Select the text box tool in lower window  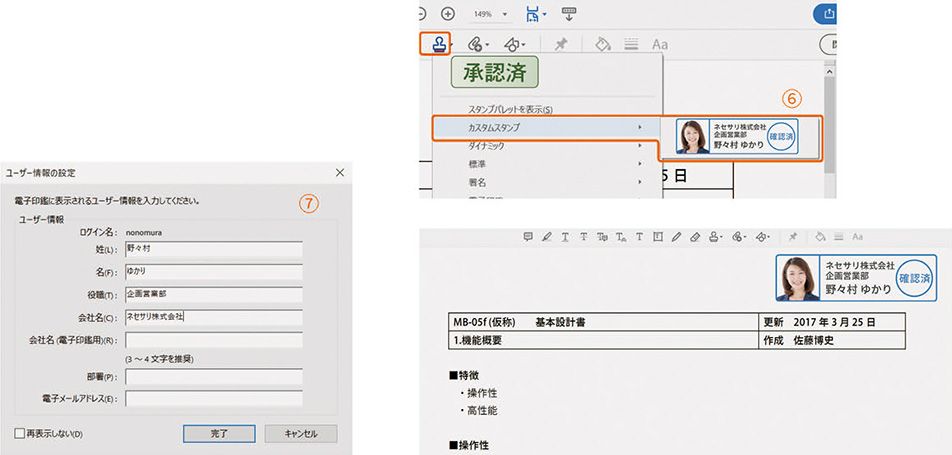click(x=658, y=237)
